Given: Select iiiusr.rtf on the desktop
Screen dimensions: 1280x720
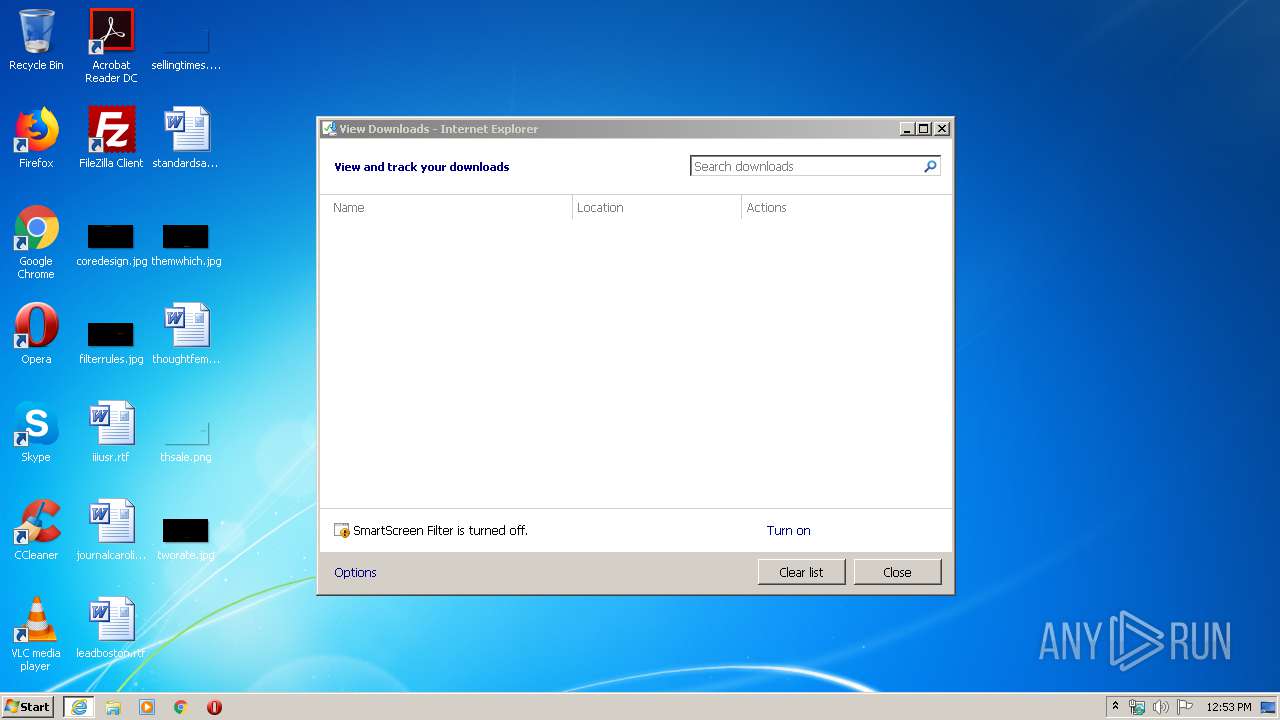Looking at the screenshot, I should [111, 432].
